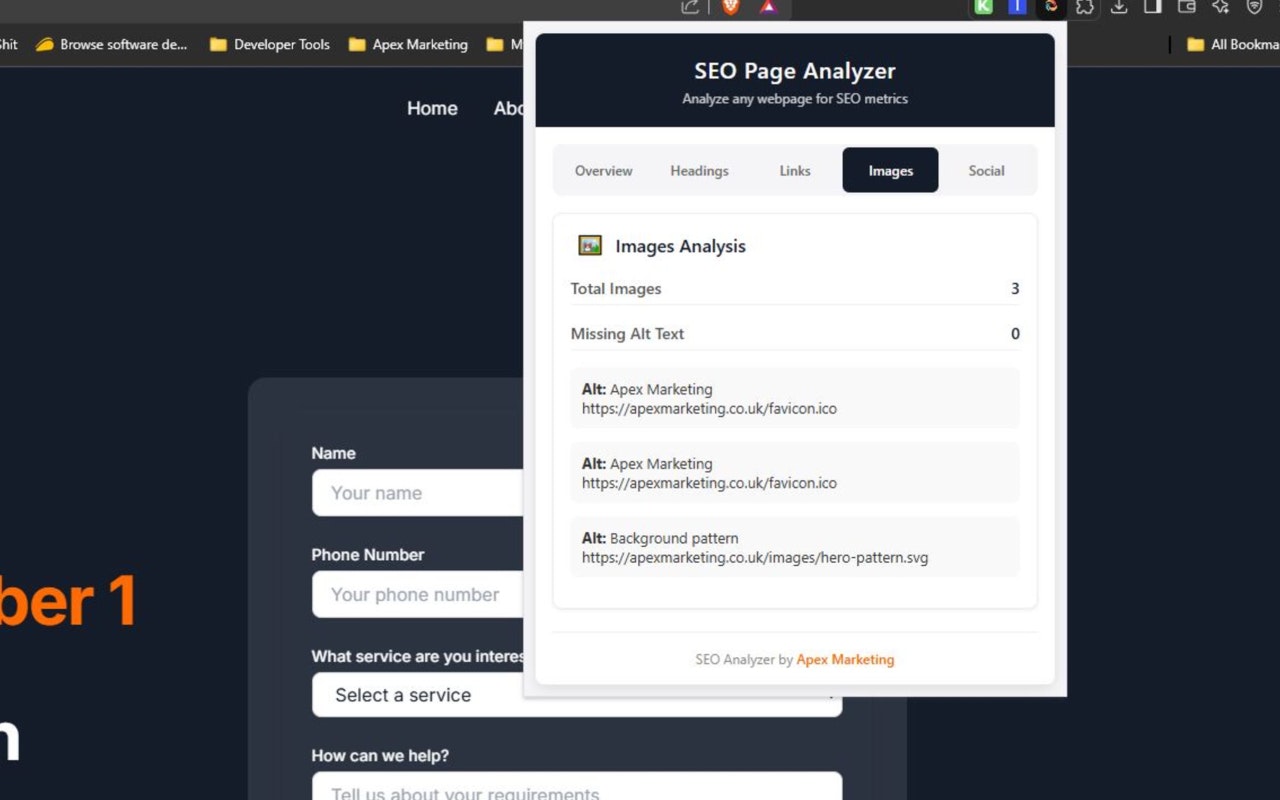
Task: Open the Apex Marketing bookmark folder
Action: 408,44
